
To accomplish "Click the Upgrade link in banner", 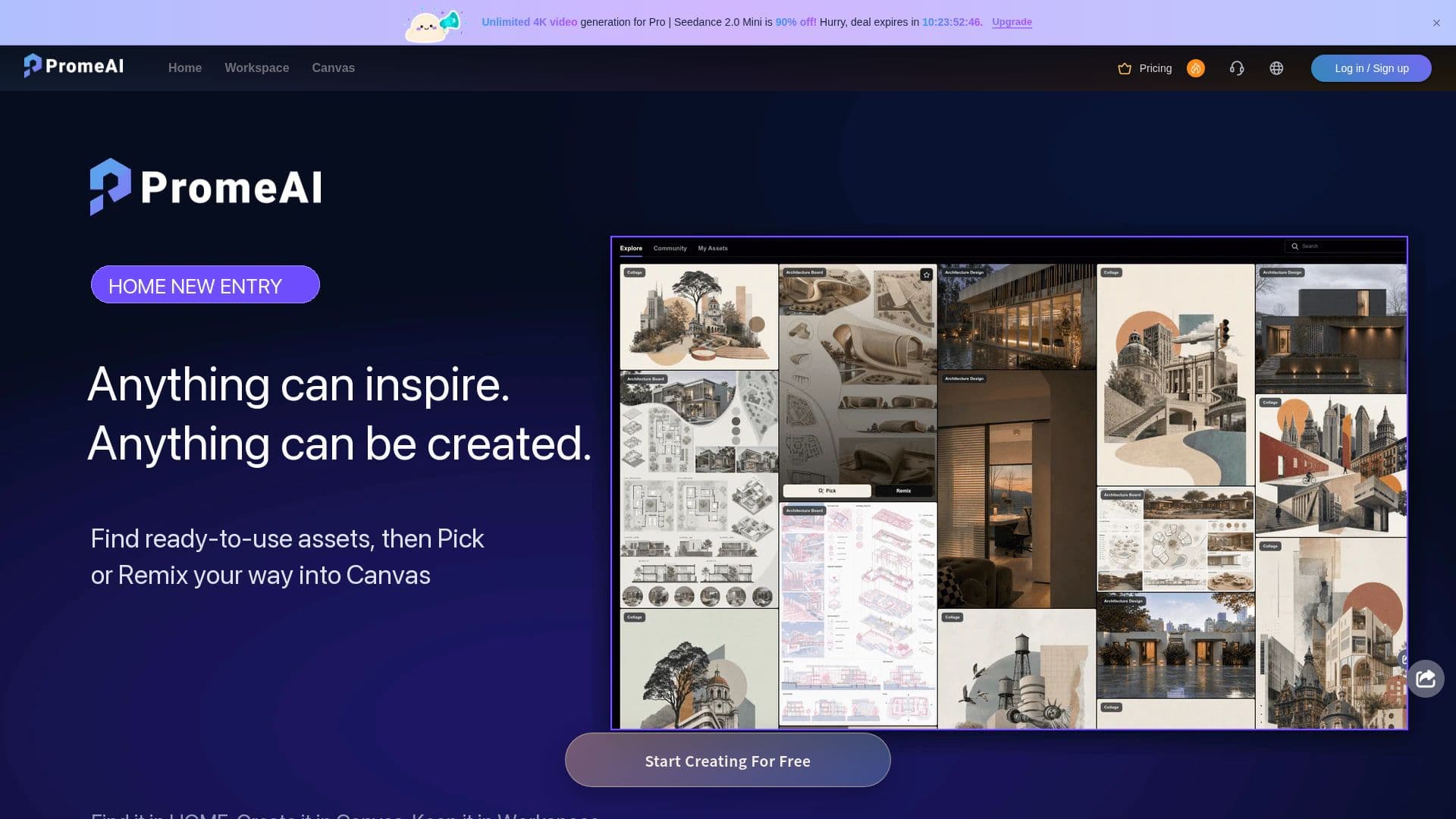I will 1012,22.
